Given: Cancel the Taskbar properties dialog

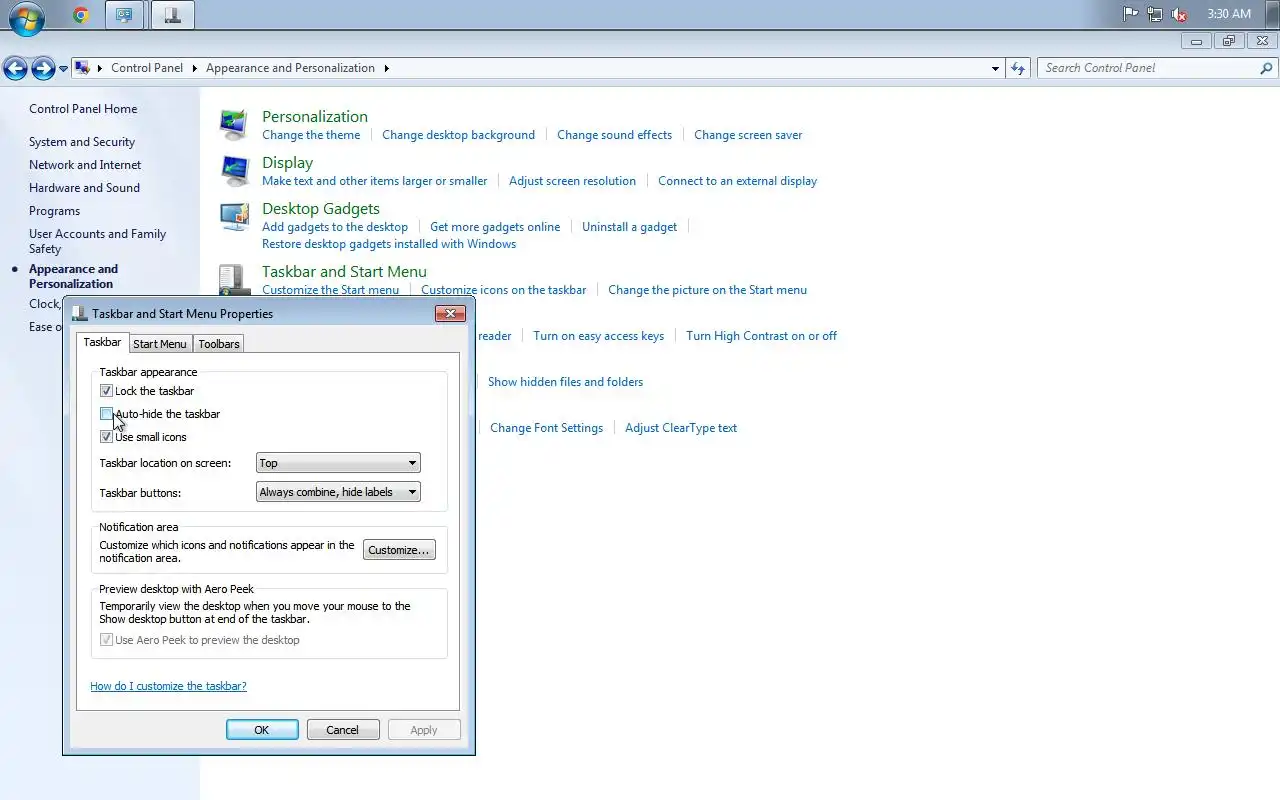Looking at the screenshot, I should point(343,730).
